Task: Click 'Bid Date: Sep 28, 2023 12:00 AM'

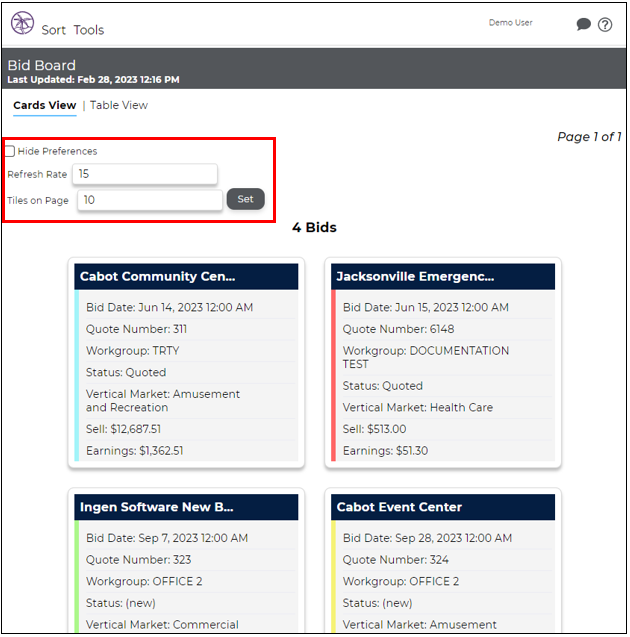Action: (427, 538)
